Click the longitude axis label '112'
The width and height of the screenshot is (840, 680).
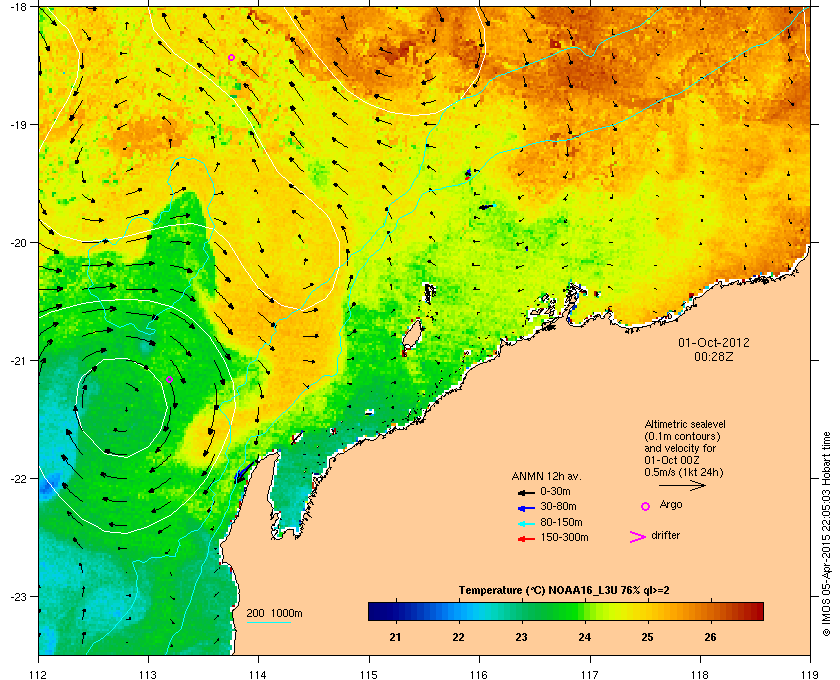click(39, 675)
